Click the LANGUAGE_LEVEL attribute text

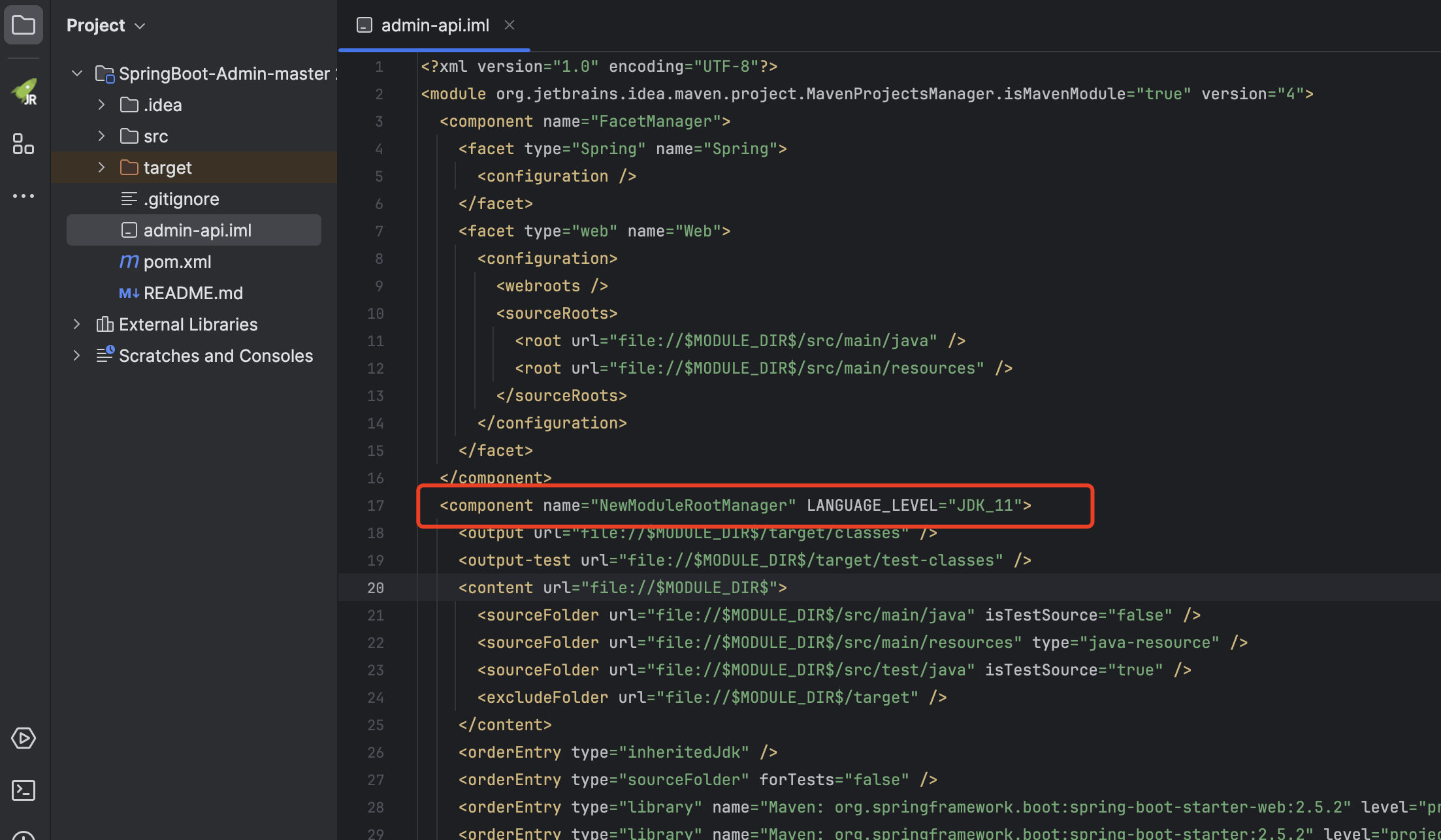coord(872,506)
